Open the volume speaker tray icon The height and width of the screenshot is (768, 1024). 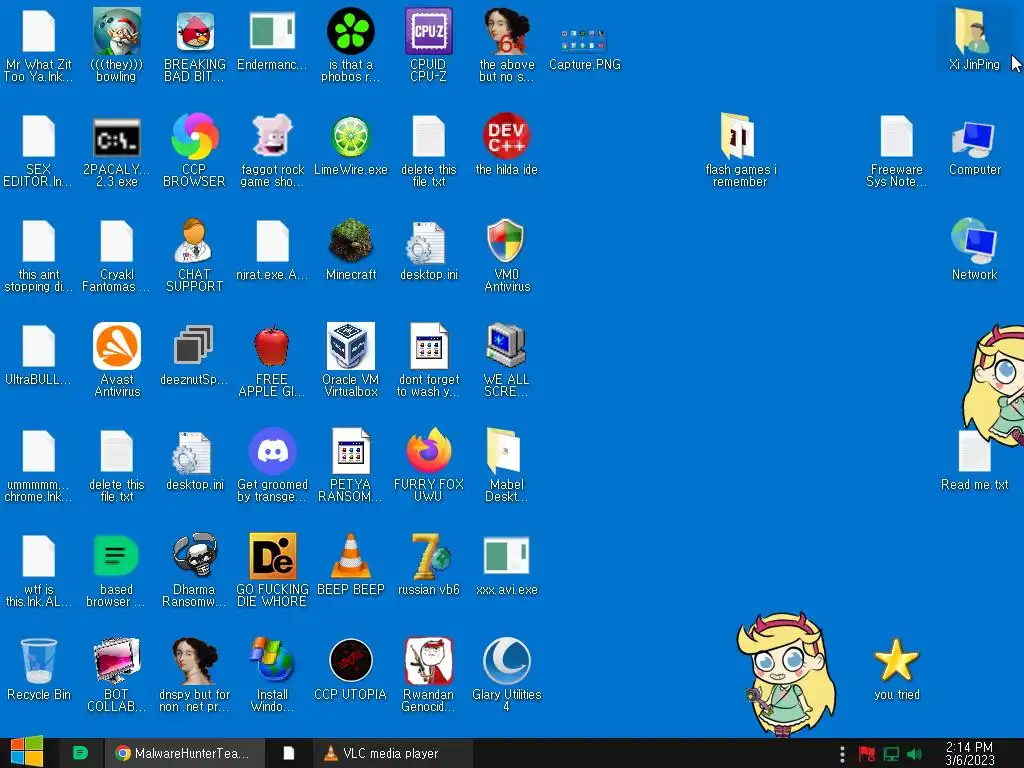tap(914, 754)
